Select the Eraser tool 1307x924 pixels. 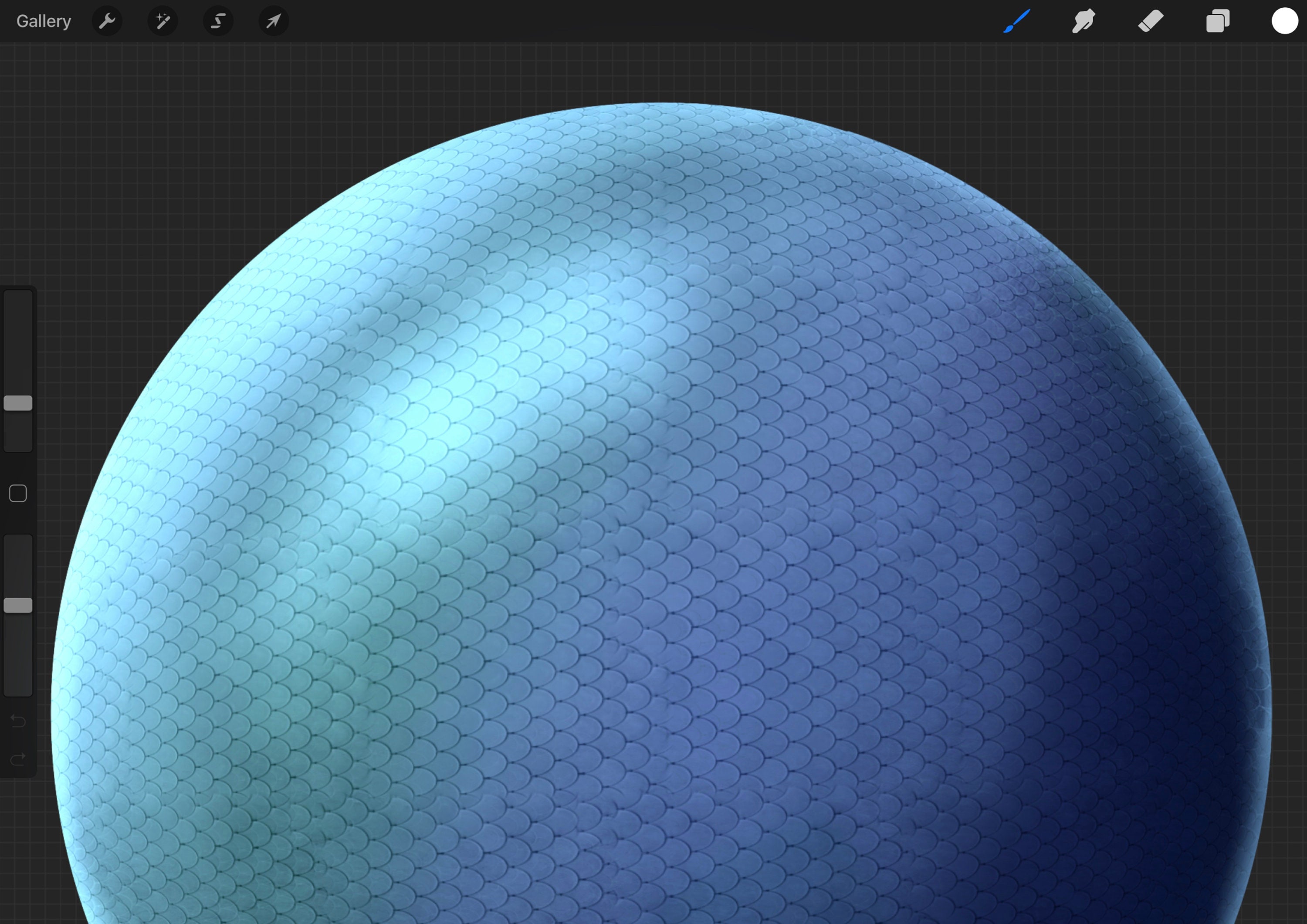click(1151, 21)
